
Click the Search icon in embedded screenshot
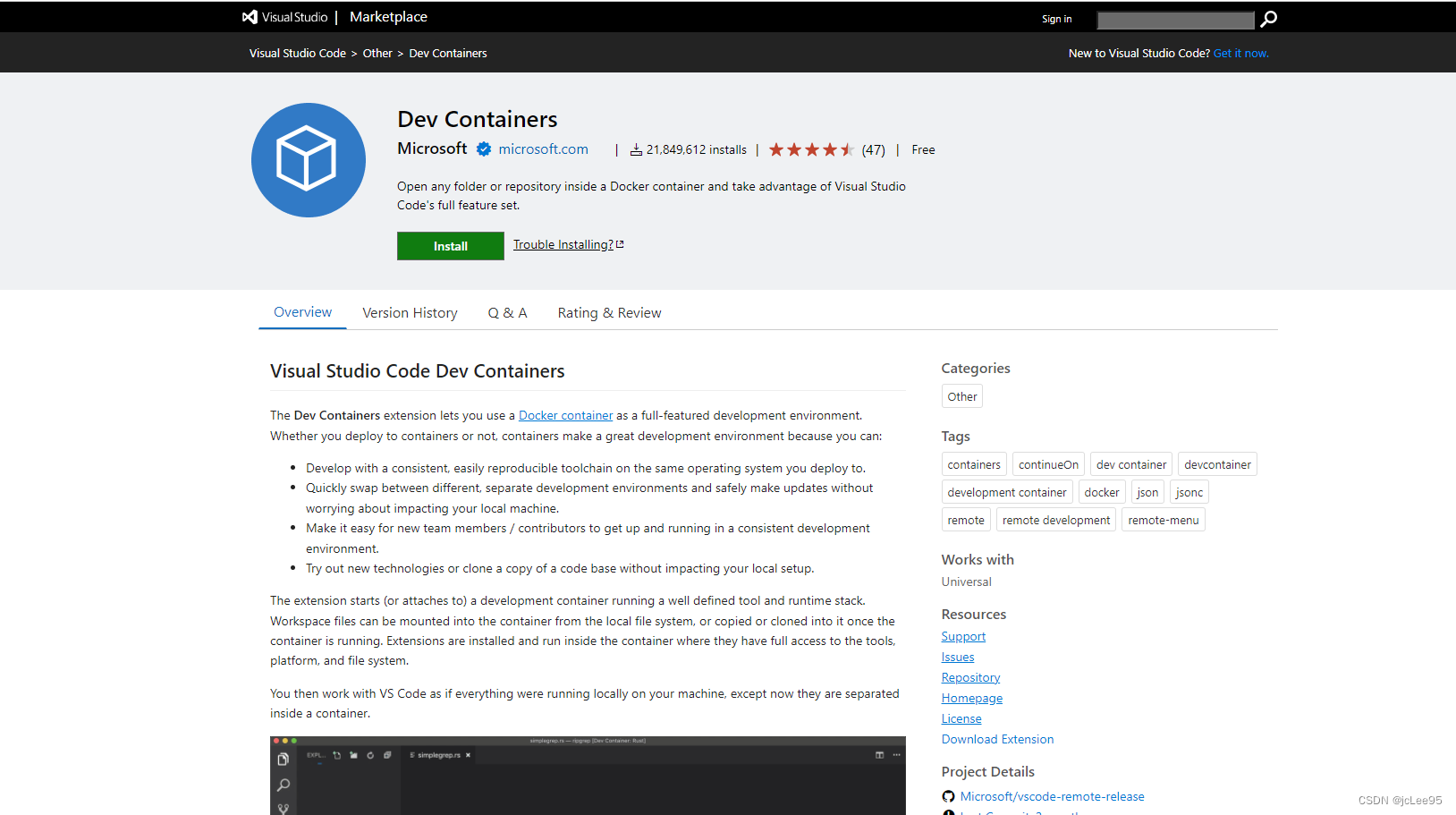coord(284,785)
